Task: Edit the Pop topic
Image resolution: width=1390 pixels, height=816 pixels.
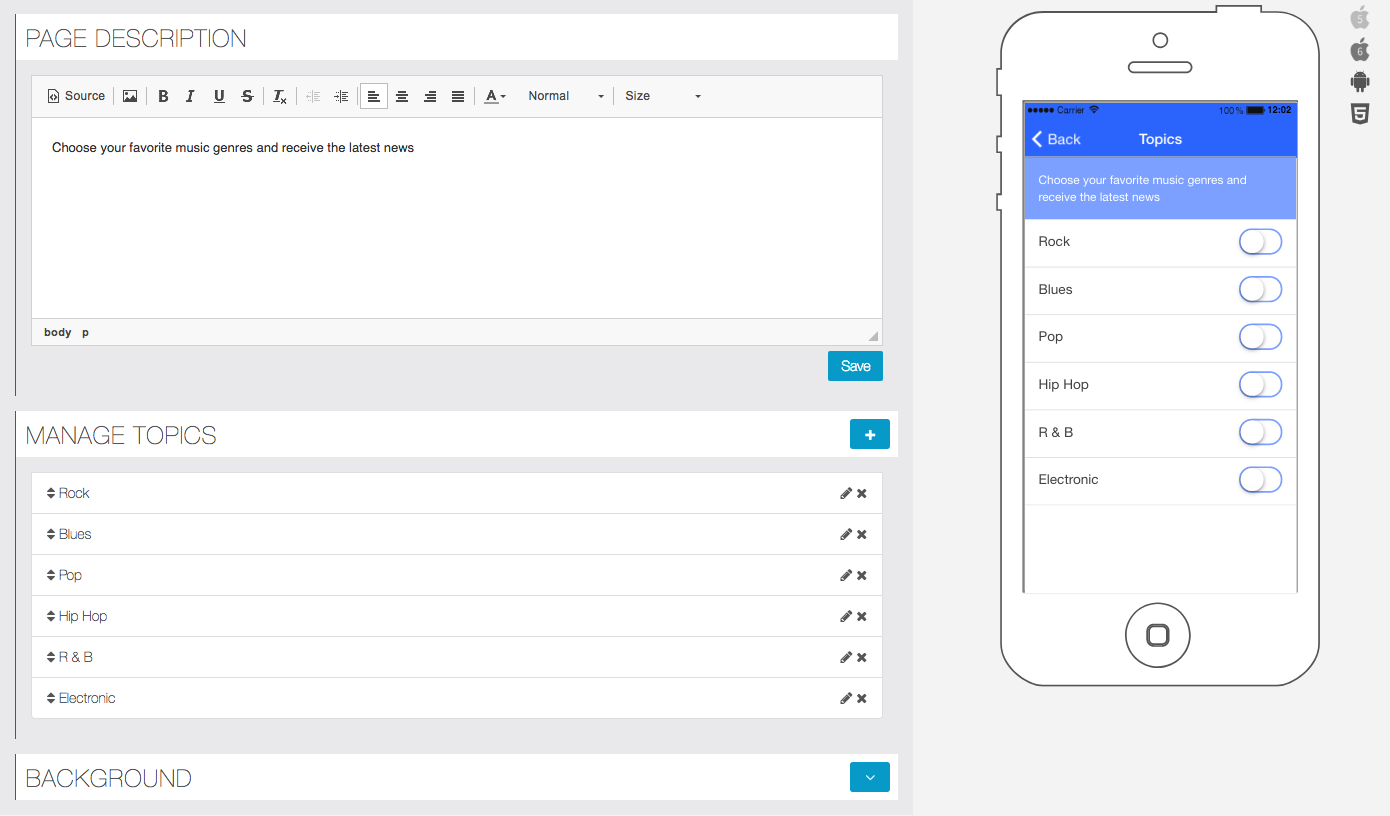Action: click(846, 575)
